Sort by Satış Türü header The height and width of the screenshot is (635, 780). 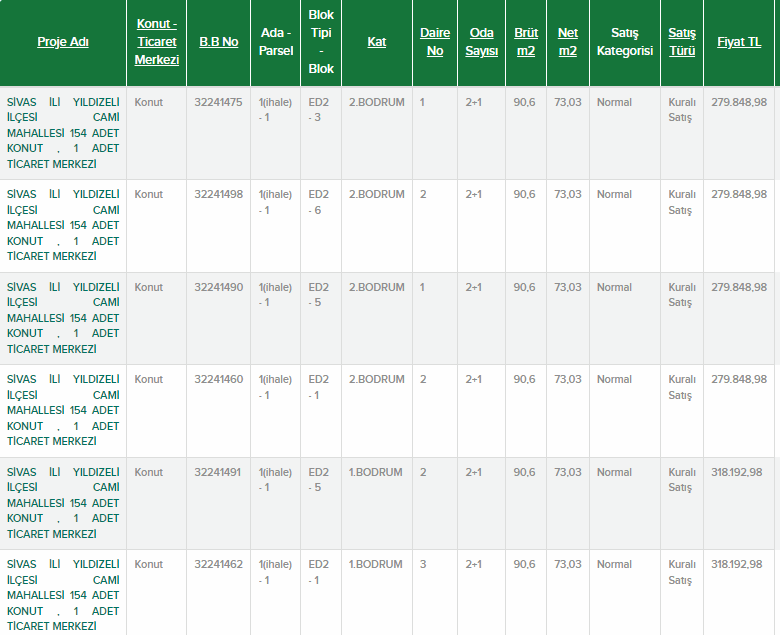click(x=682, y=42)
